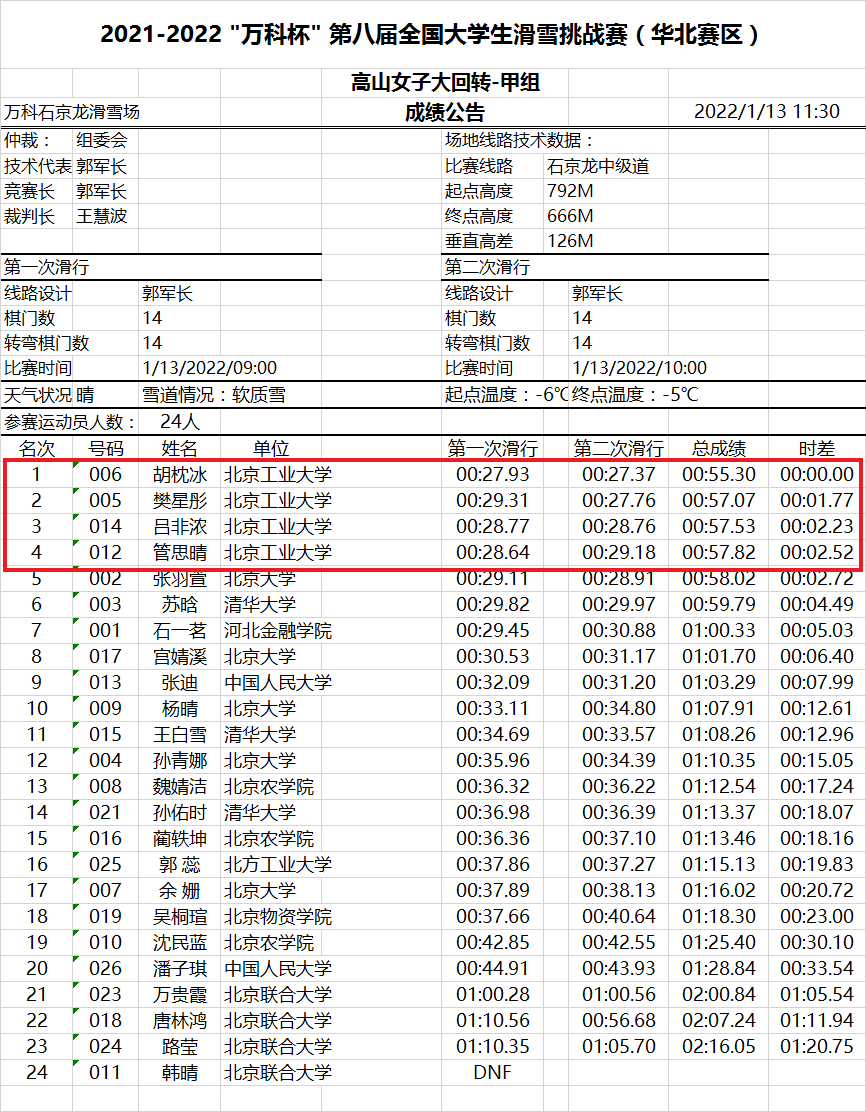Click athlete name 王白雪
This screenshot has width=866, height=1112.
(x=179, y=734)
